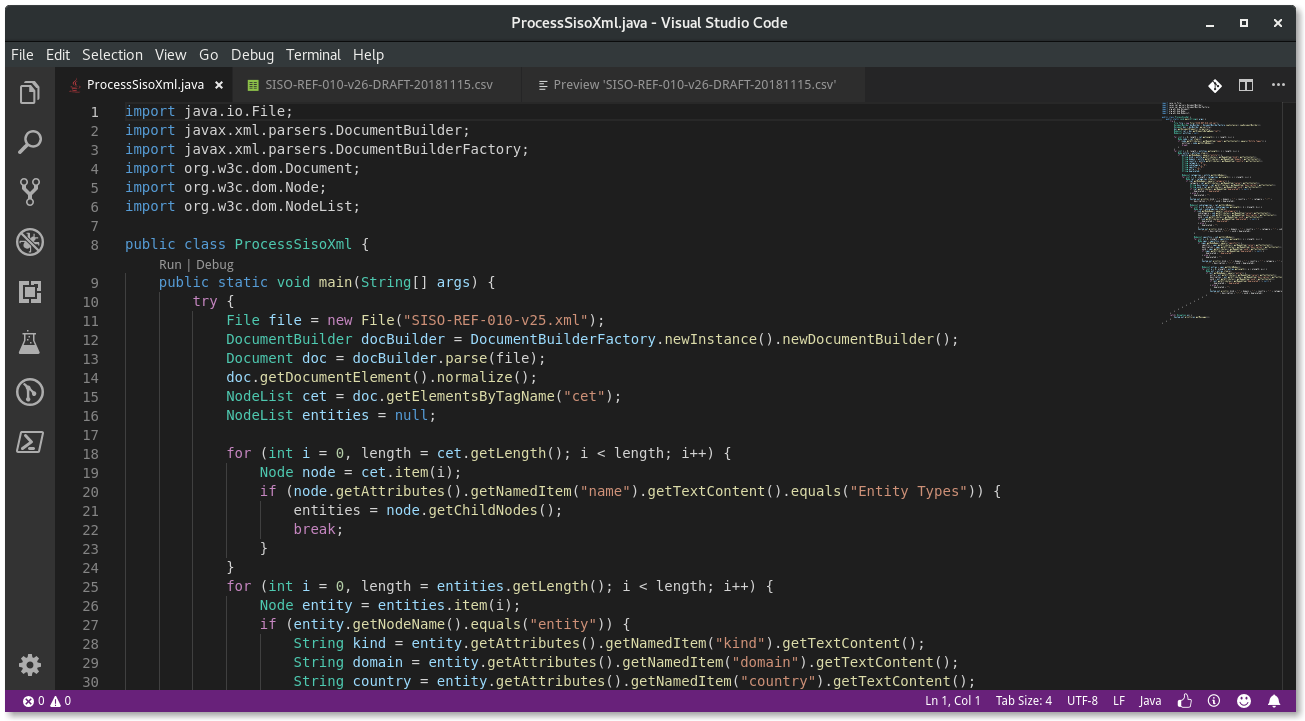Maximize the Visual Studio Code window
This screenshot has height=721, width=1305.
pyautogui.click(x=1244, y=22)
